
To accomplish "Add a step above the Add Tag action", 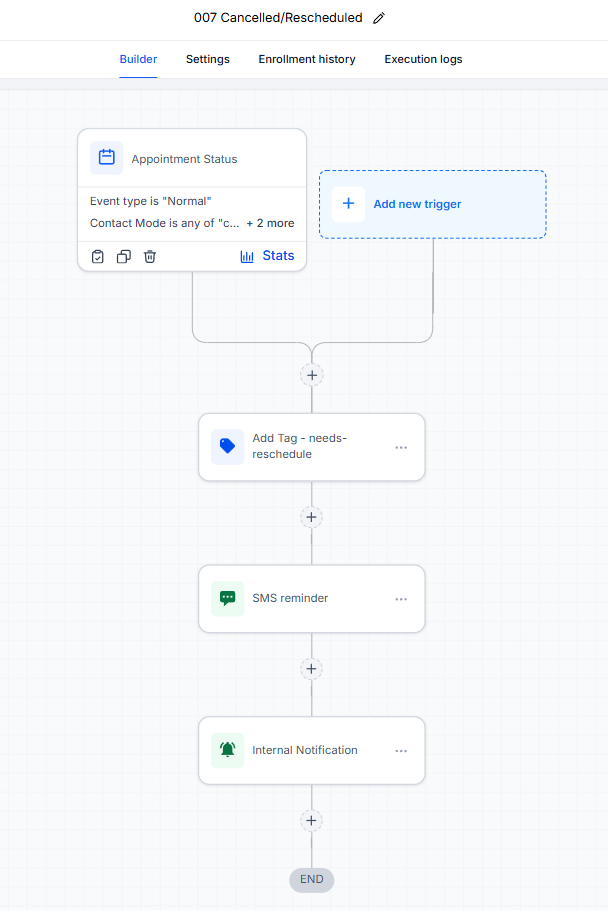I will point(312,375).
